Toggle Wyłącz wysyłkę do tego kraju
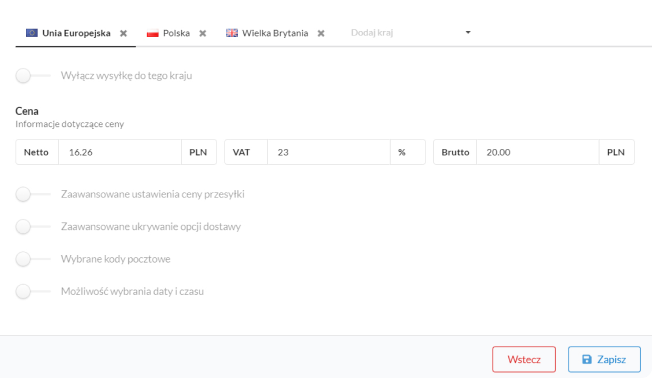This screenshot has width=652, height=378. click(32, 76)
